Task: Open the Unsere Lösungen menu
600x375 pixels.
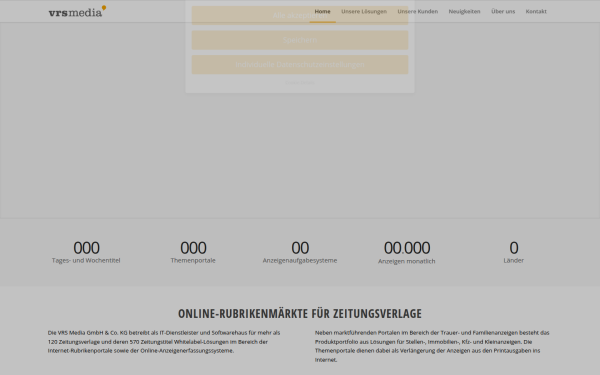Action: [x=364, y=11]
